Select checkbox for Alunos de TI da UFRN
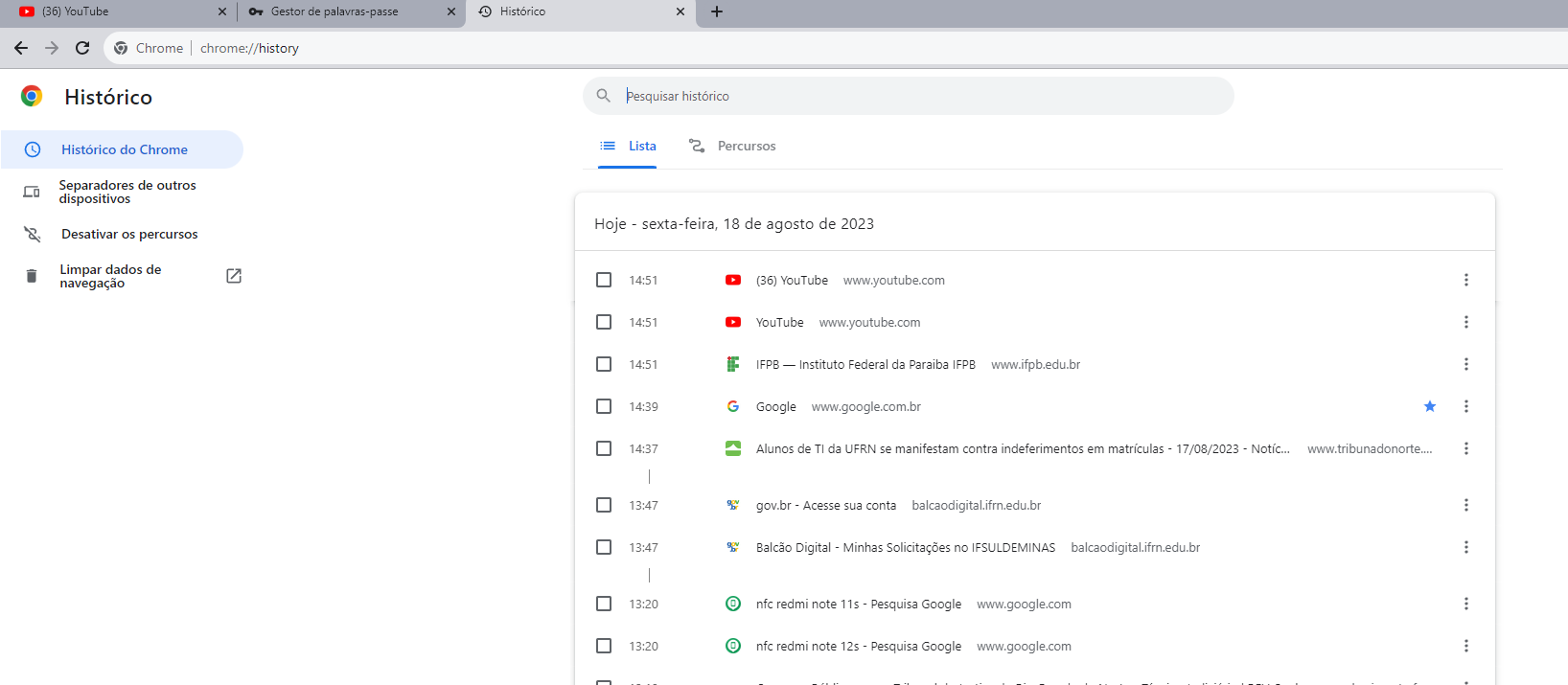This screenshot has width=1568, height=685. pos(604,448)
